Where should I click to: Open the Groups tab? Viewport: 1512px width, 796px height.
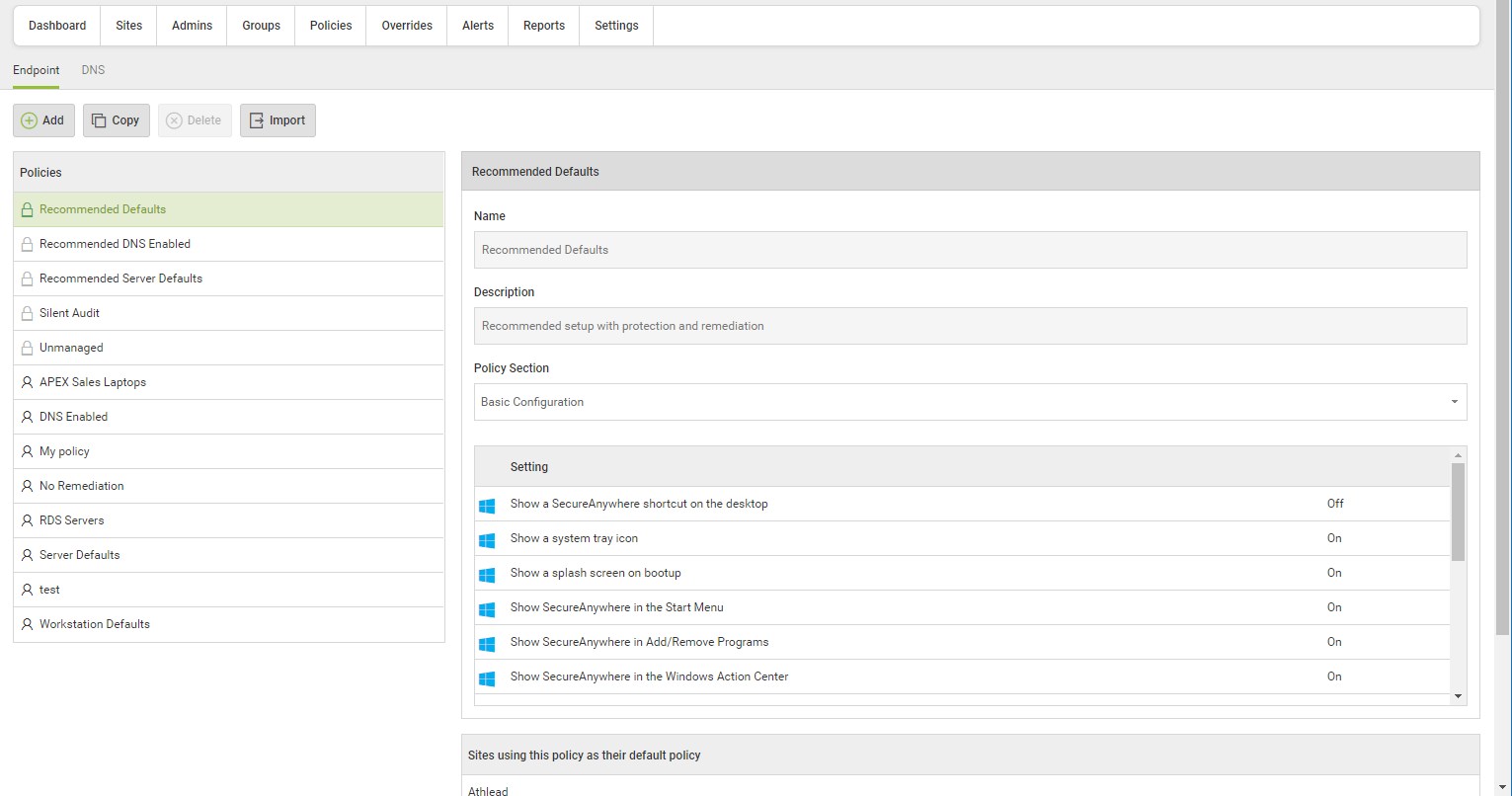(261, 26)
